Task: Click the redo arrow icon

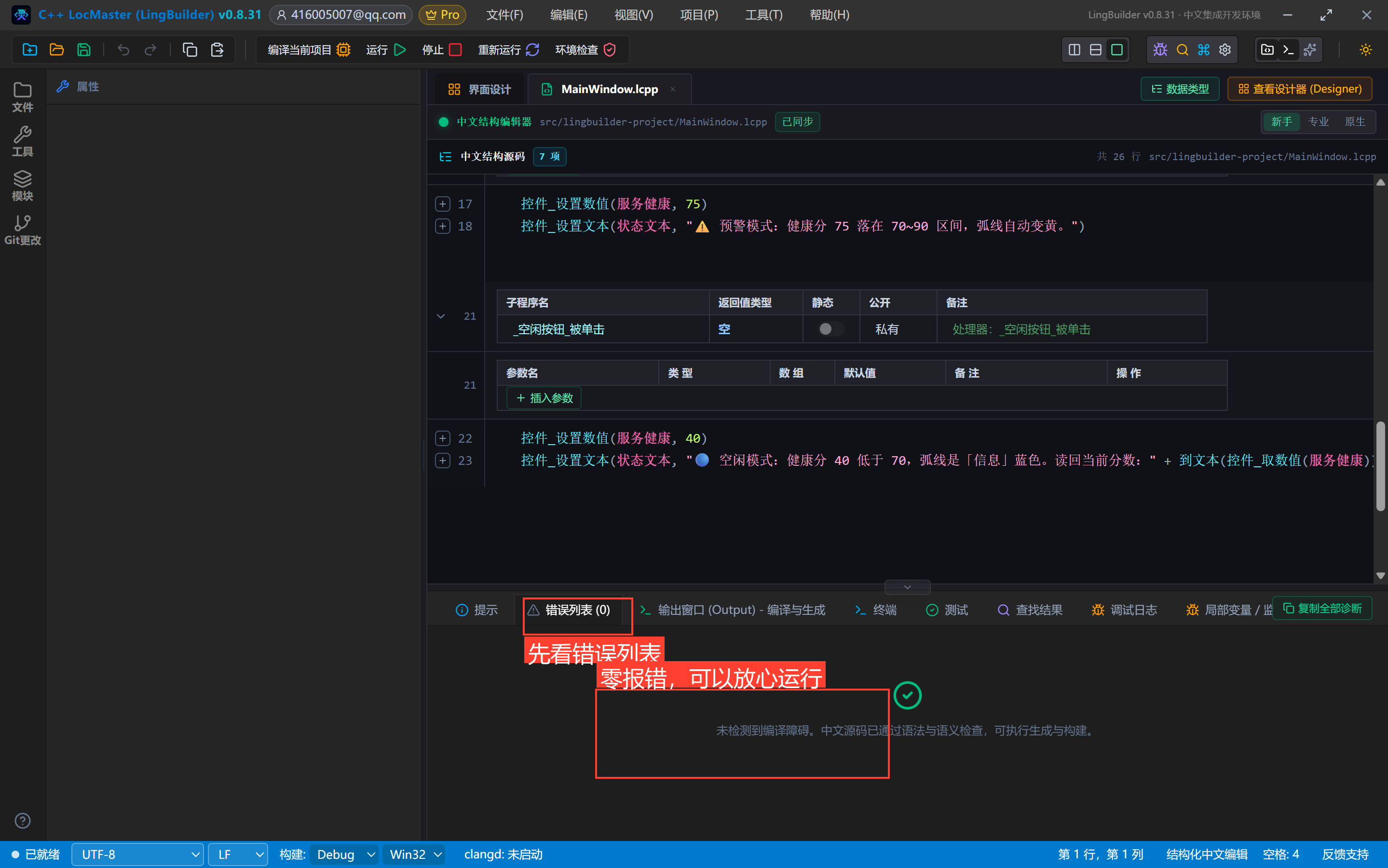Action: [x=150, y=50]
